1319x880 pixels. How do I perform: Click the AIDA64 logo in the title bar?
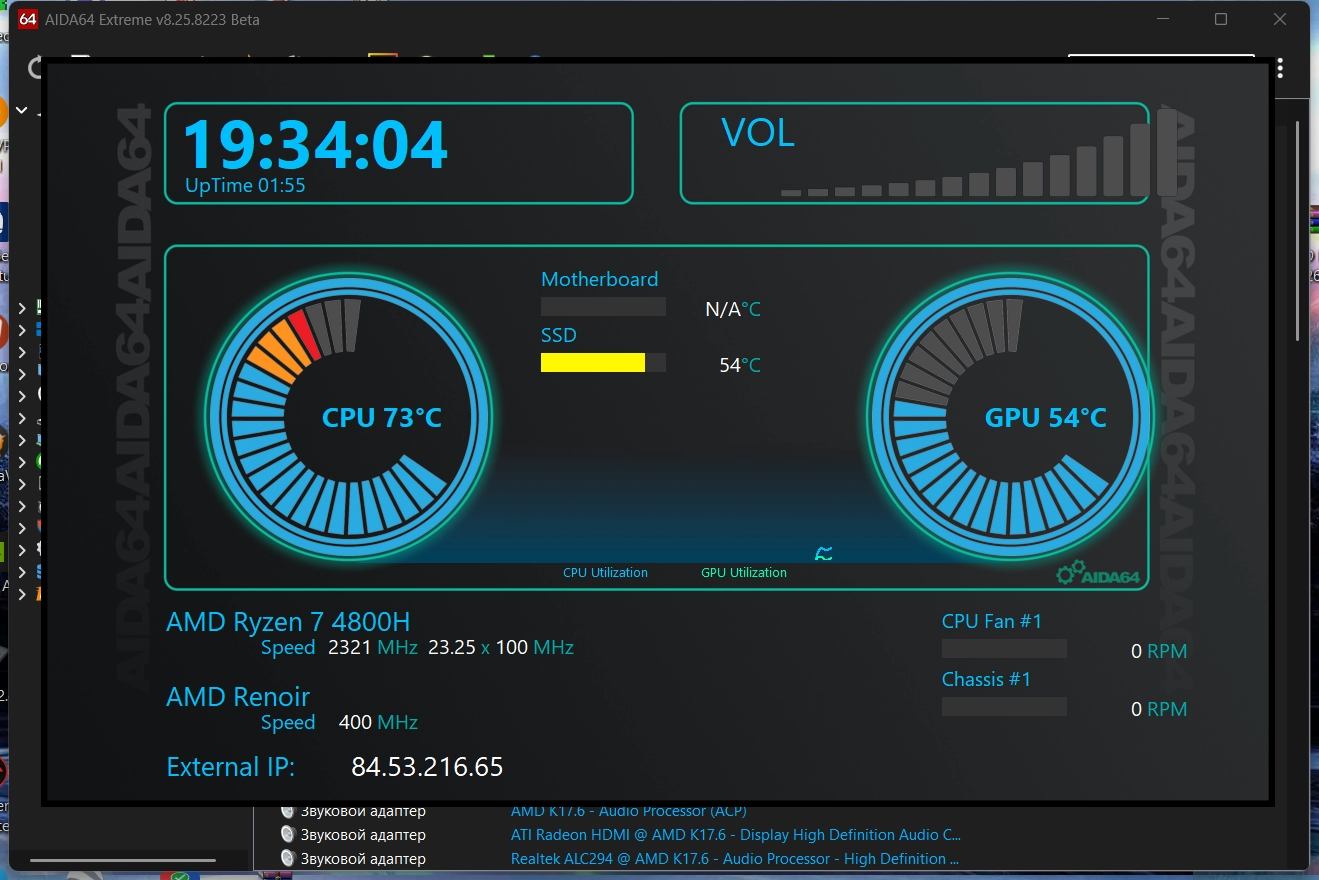tap(29, 19)
